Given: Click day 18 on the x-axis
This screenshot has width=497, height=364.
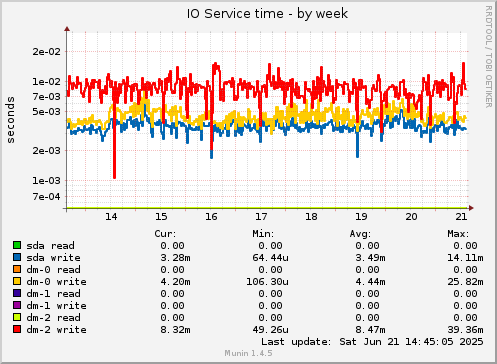Looking at the screenshot, I should 311,217.
